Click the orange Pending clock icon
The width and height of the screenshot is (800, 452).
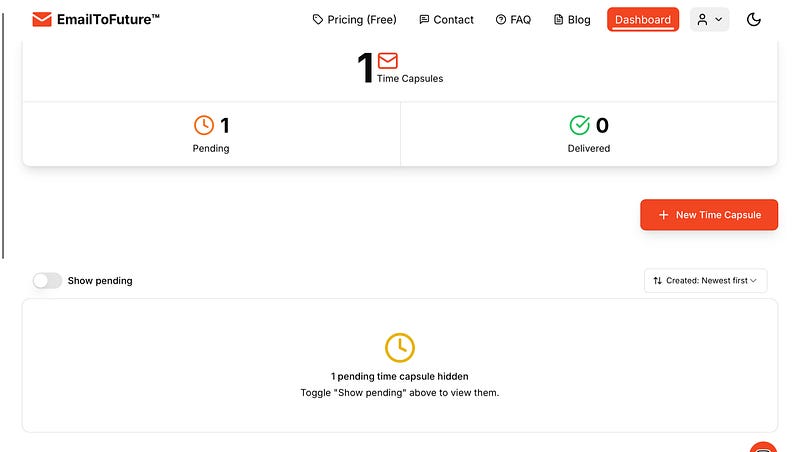pos(204,125)
